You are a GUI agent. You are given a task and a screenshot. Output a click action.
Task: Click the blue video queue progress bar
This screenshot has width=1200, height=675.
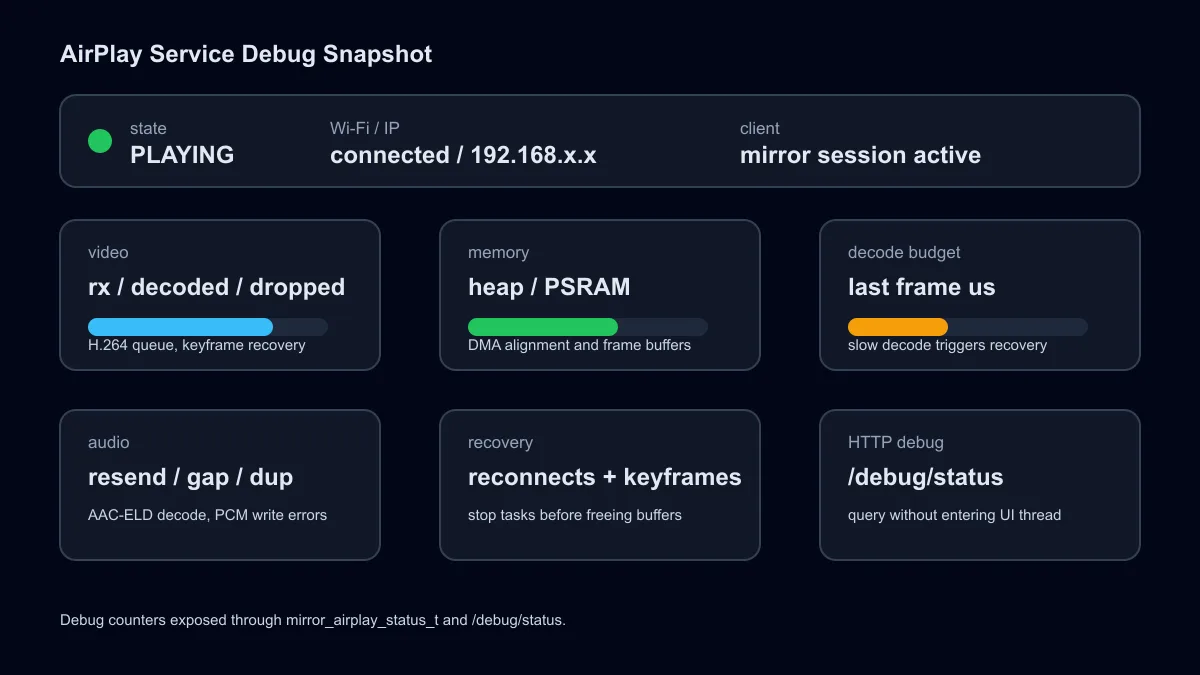pyautogui.click(x=180, y=327)
